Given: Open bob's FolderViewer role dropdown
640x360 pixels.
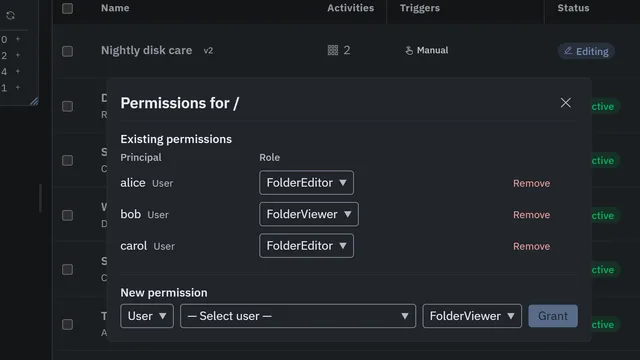Looking at the screenshot, I should point(309,214).
